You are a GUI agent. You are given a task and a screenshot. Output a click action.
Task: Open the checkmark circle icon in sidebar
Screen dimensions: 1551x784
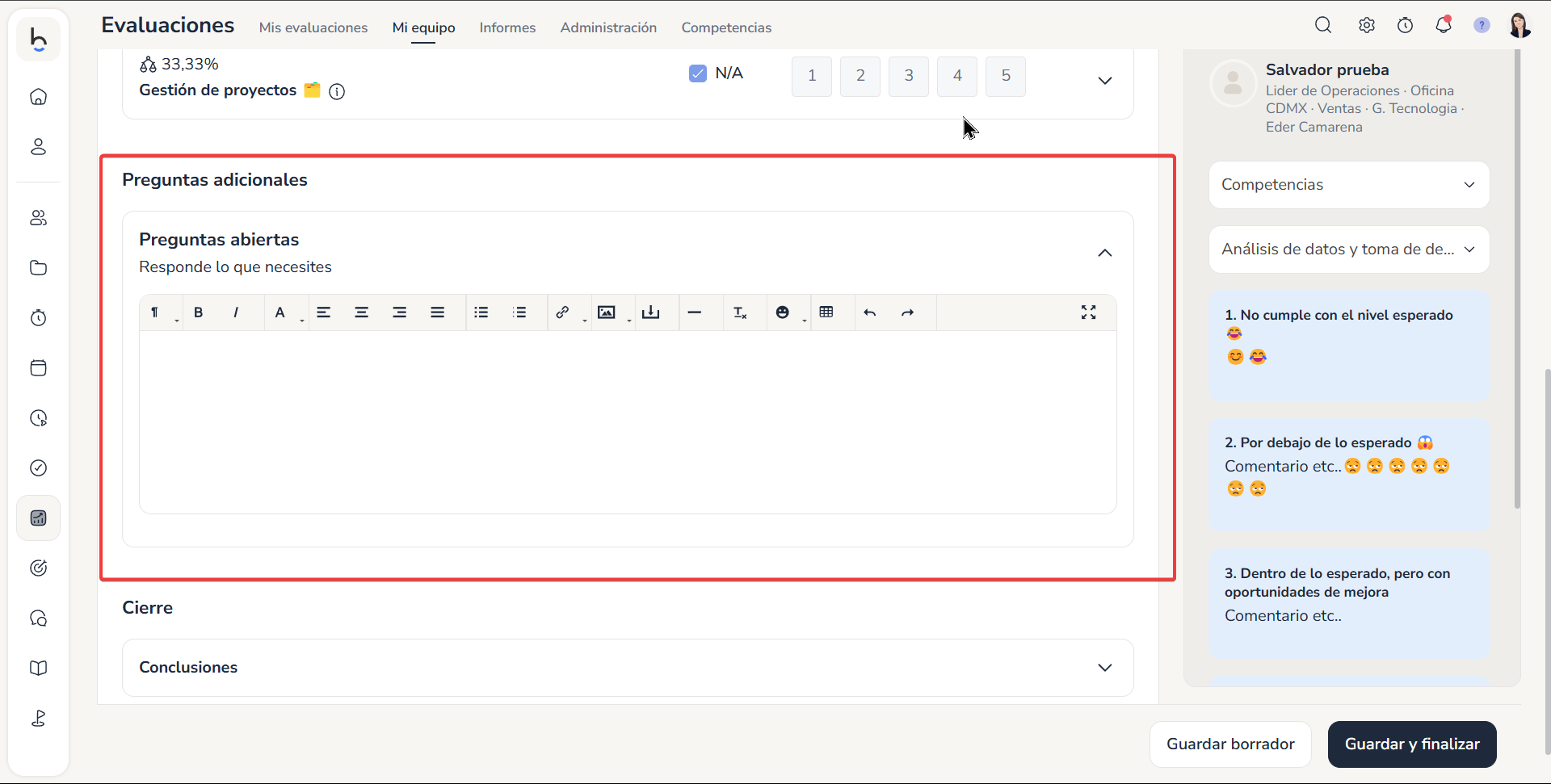coord(39,468)
